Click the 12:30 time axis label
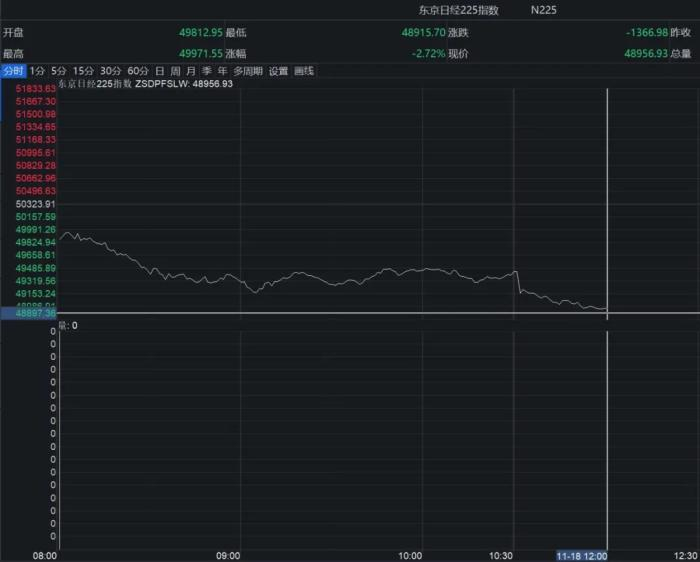Viewport: 700px width, 562px height. 685,556
